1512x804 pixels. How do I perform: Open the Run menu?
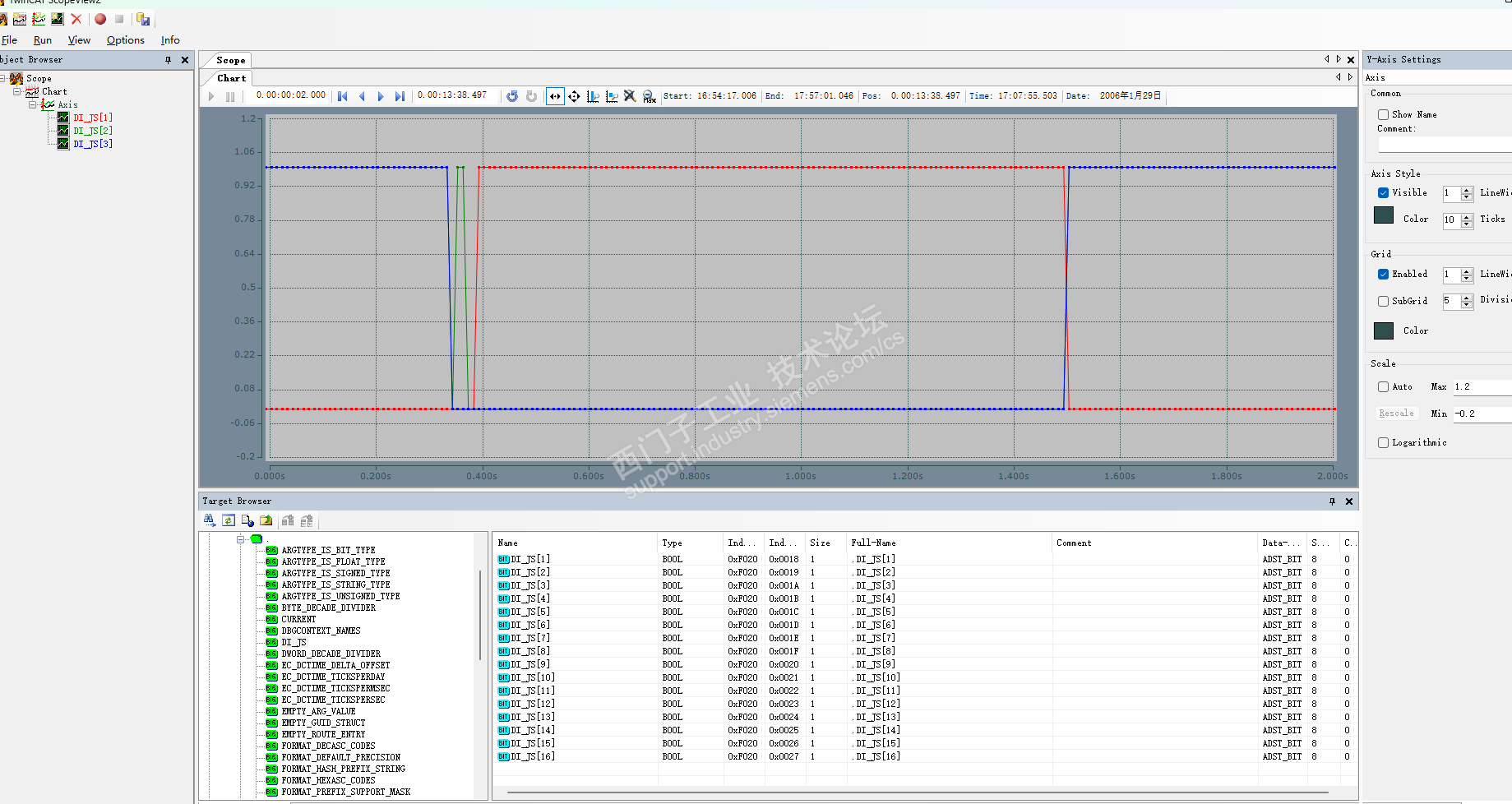point(43,40)
